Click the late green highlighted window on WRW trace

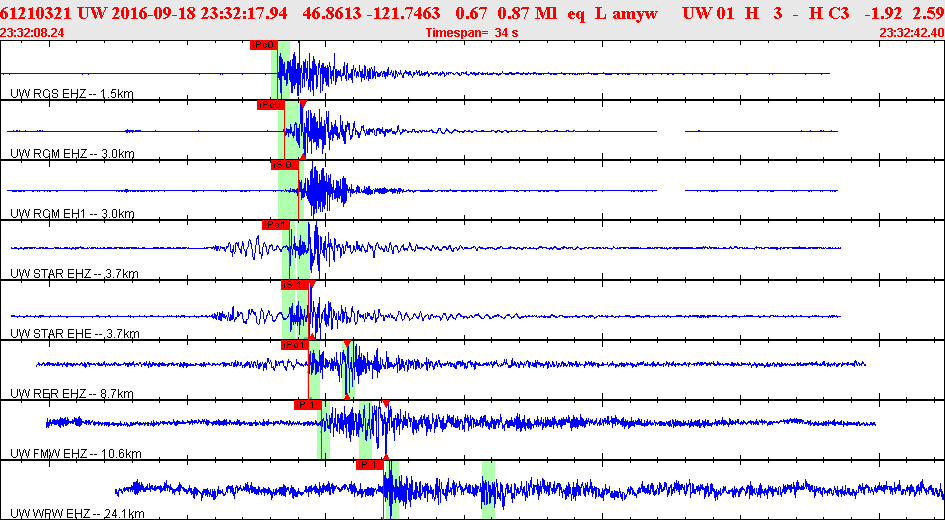pyautogui.click(x=488, y=490)
